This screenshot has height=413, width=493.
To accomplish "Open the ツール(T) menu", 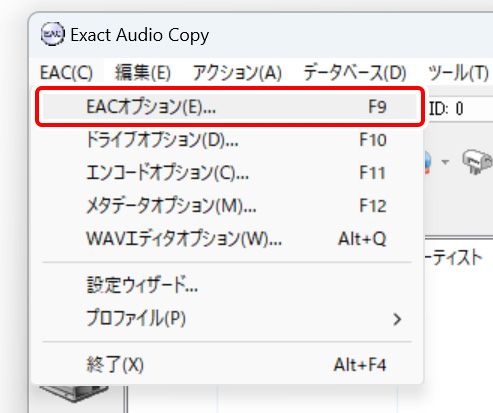I will coord(458,72).
